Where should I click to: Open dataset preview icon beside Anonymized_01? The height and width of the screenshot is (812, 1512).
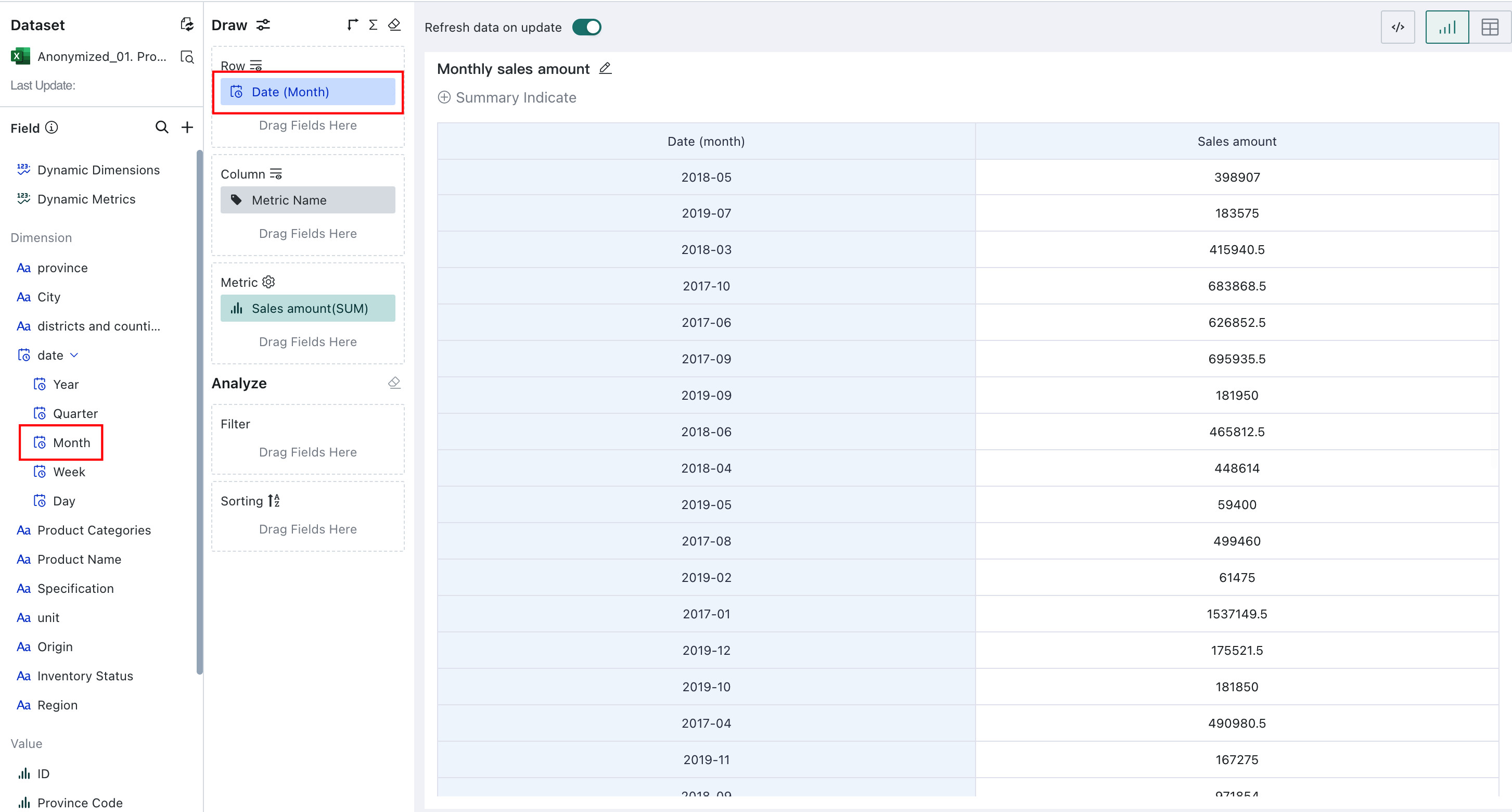pos(187,57)
